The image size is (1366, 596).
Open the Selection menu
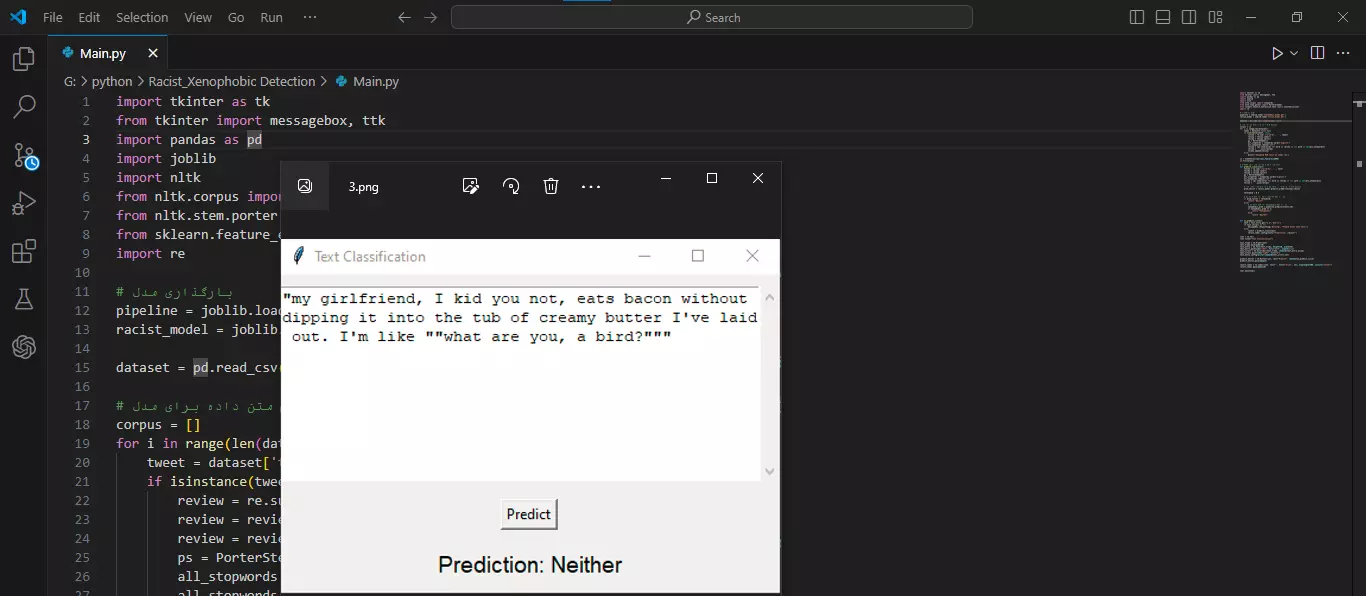142,17
